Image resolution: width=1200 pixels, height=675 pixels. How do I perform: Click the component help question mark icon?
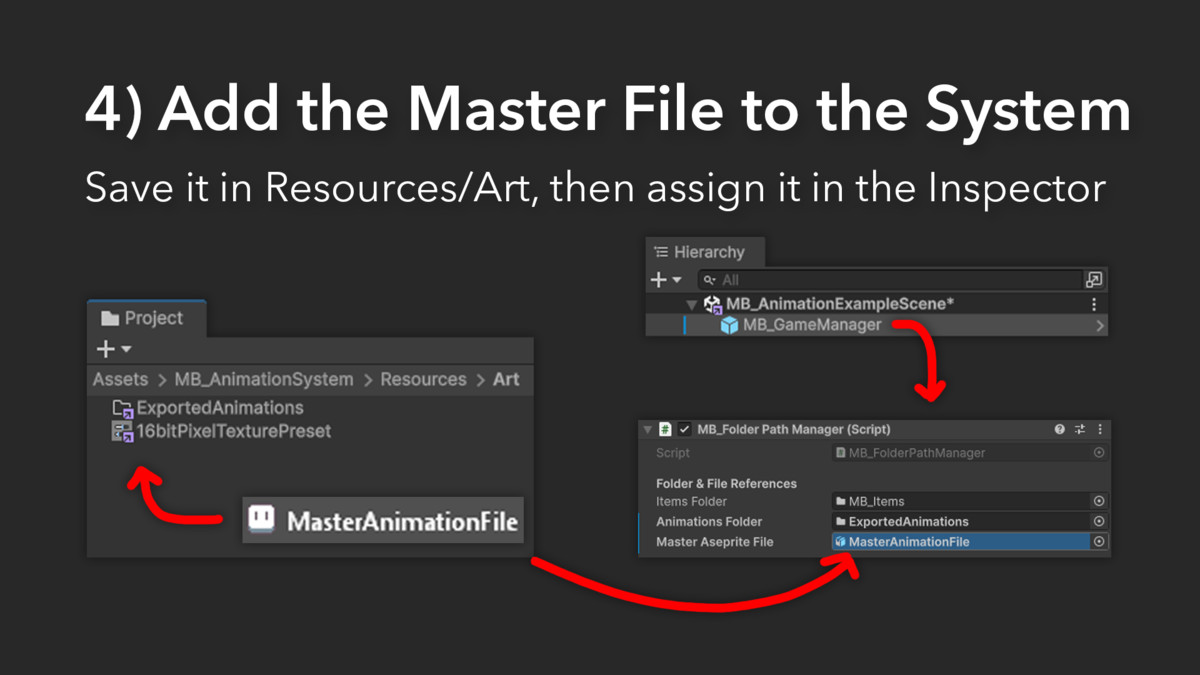coord(1060,429)
